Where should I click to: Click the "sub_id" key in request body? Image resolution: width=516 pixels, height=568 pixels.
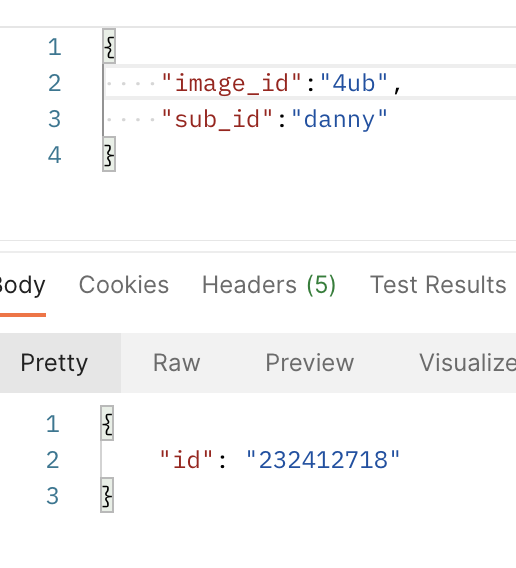click(x=217, y=119)
